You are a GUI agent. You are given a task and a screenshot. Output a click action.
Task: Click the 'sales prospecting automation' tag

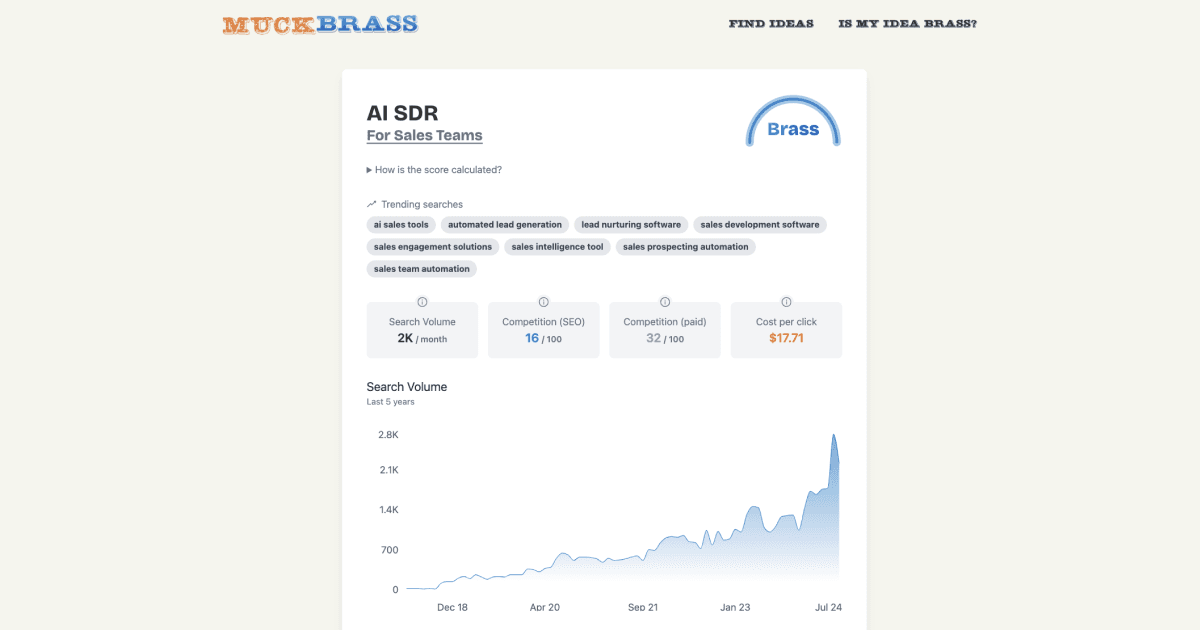pyautogui.click(x=686, y=246)
